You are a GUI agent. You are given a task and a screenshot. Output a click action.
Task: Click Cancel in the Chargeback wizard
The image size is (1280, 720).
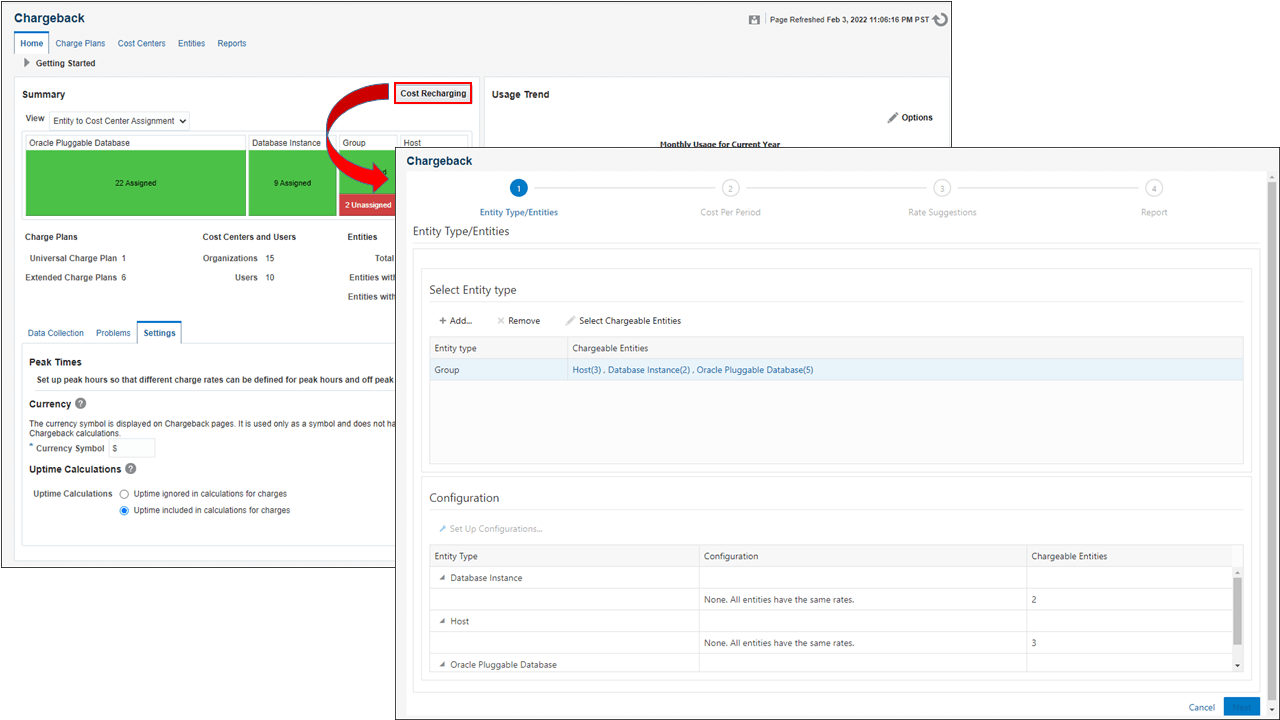(x=1202, y=707)
